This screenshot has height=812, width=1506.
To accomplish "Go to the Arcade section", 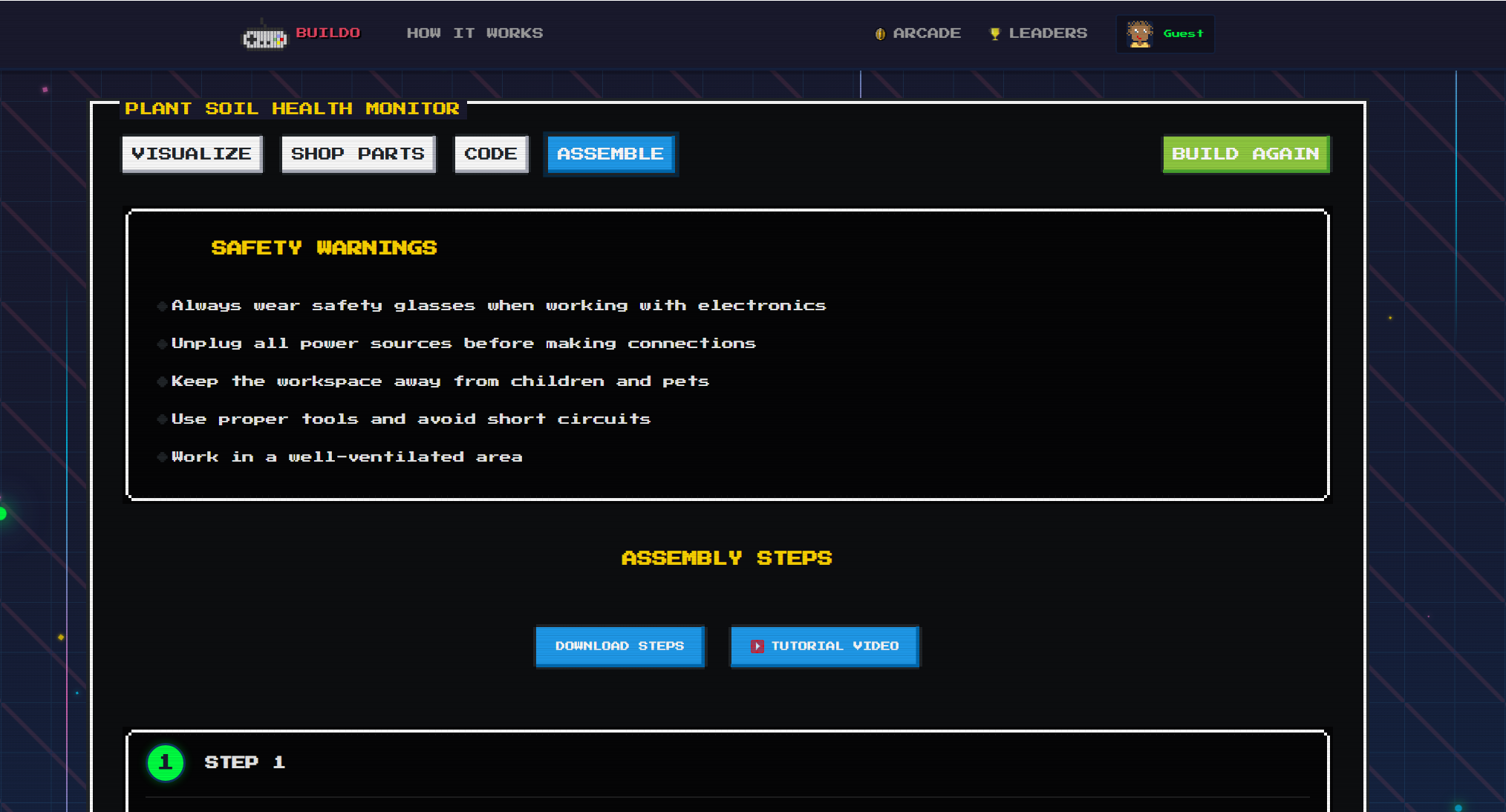I will coord(926,33).
